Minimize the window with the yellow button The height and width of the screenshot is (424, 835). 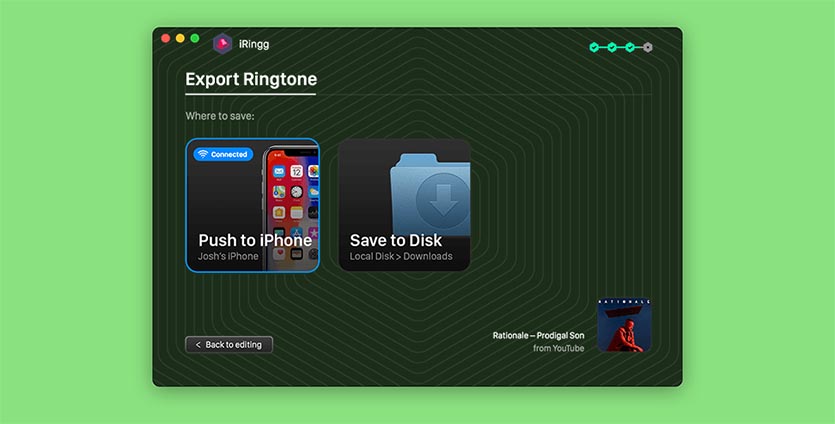(180, 38)
